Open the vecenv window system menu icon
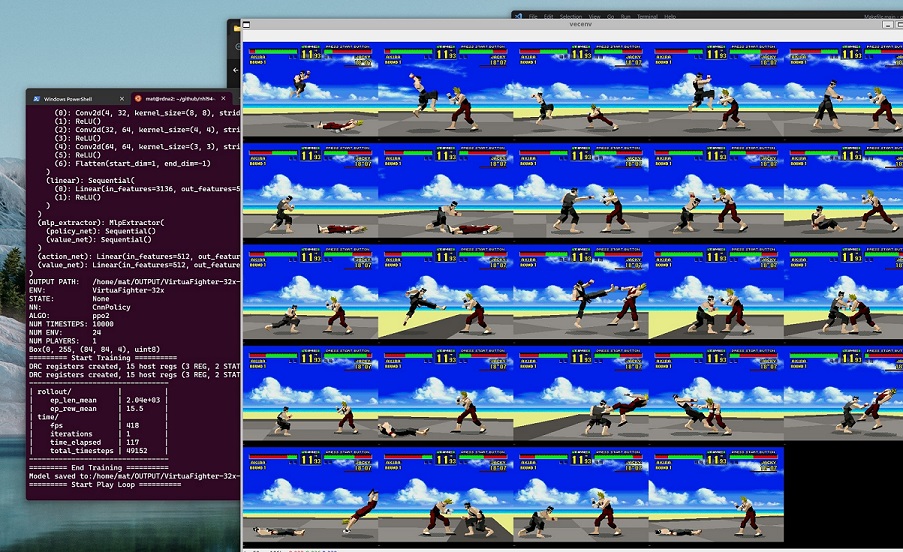The image size is (903, 552). click(246, 25)
